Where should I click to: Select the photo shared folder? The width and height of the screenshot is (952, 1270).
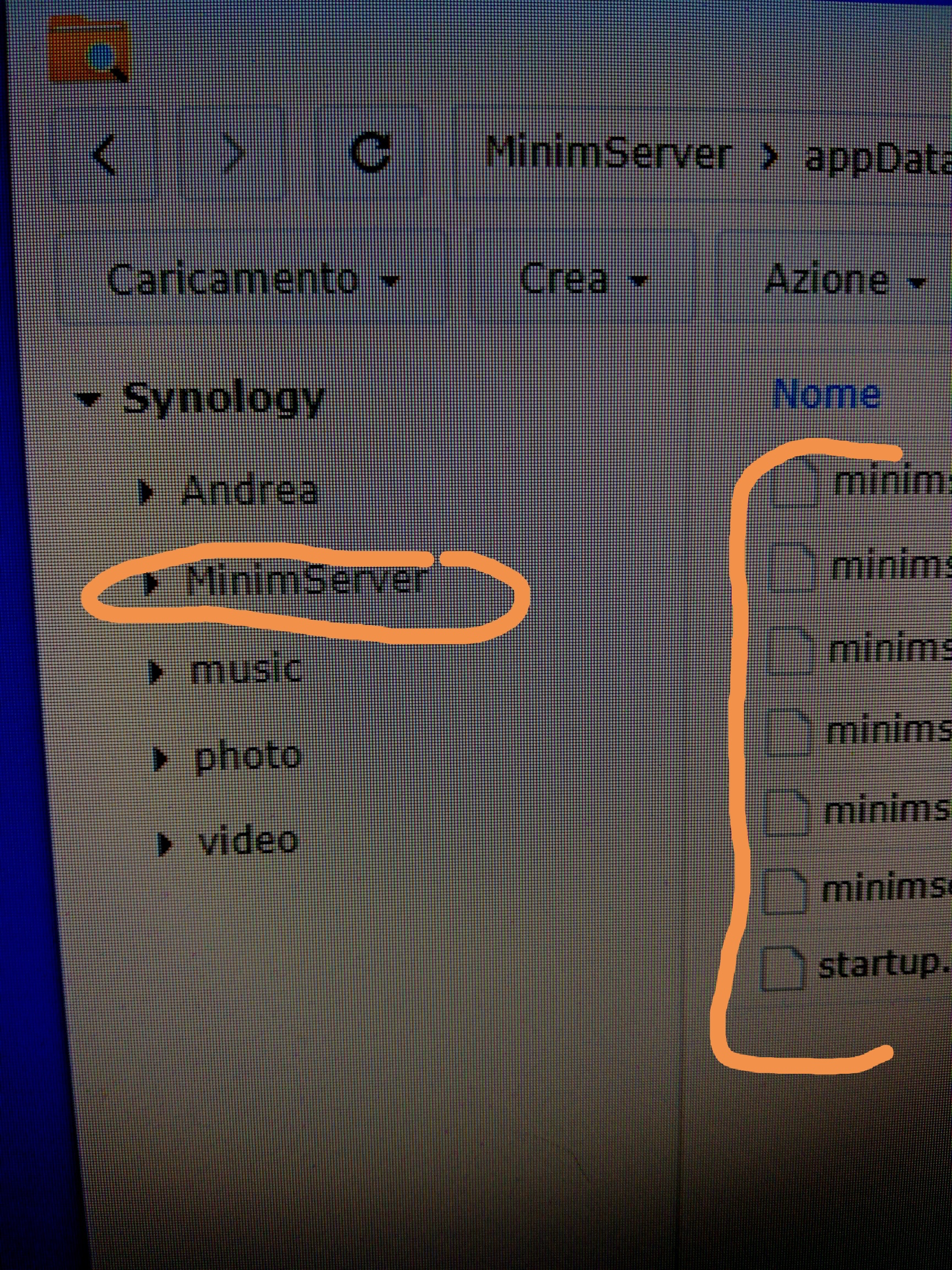(247, 757)
